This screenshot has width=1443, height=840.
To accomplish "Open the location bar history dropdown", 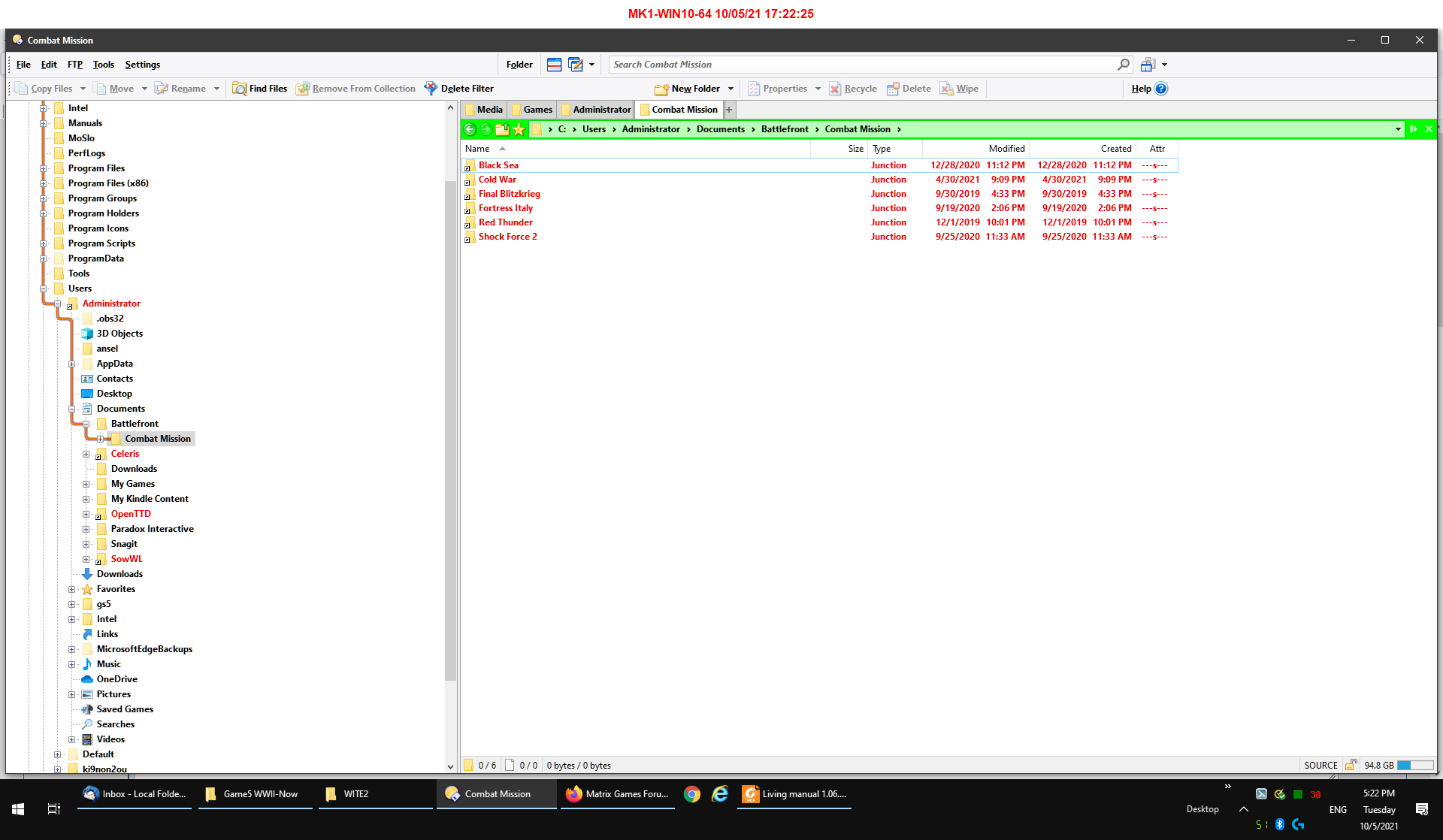I will coord(1398,129).
